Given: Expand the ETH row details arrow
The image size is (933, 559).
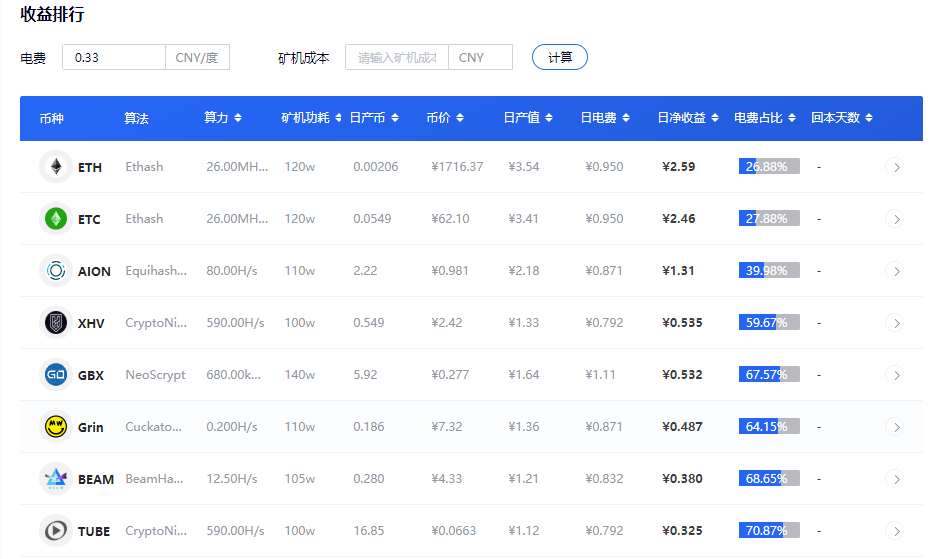Looking at the screenshot, I should pyautogui.click(x=895, y=167).
